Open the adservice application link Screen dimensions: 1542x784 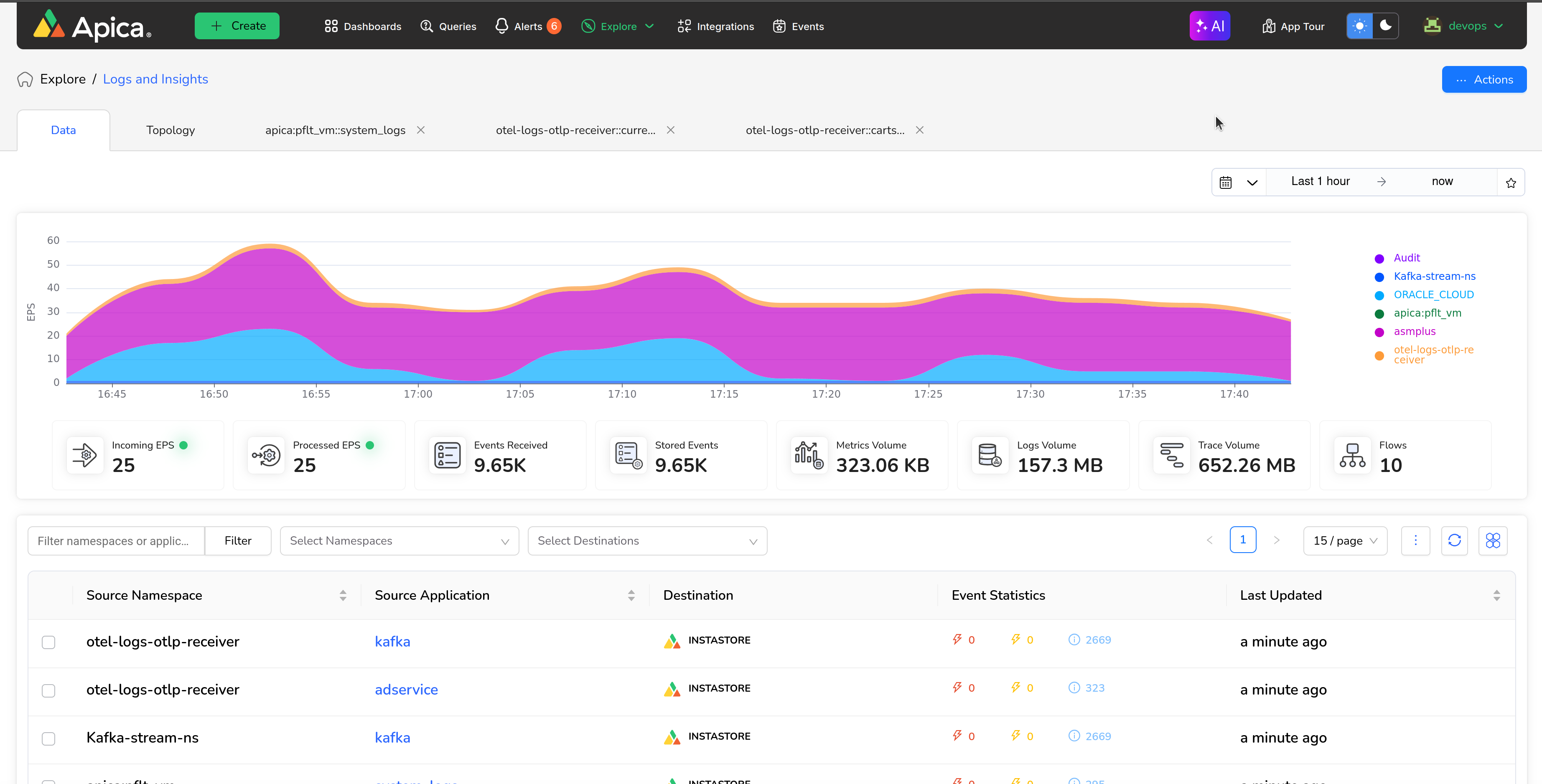pyautogui.click(x=406, y=690)
